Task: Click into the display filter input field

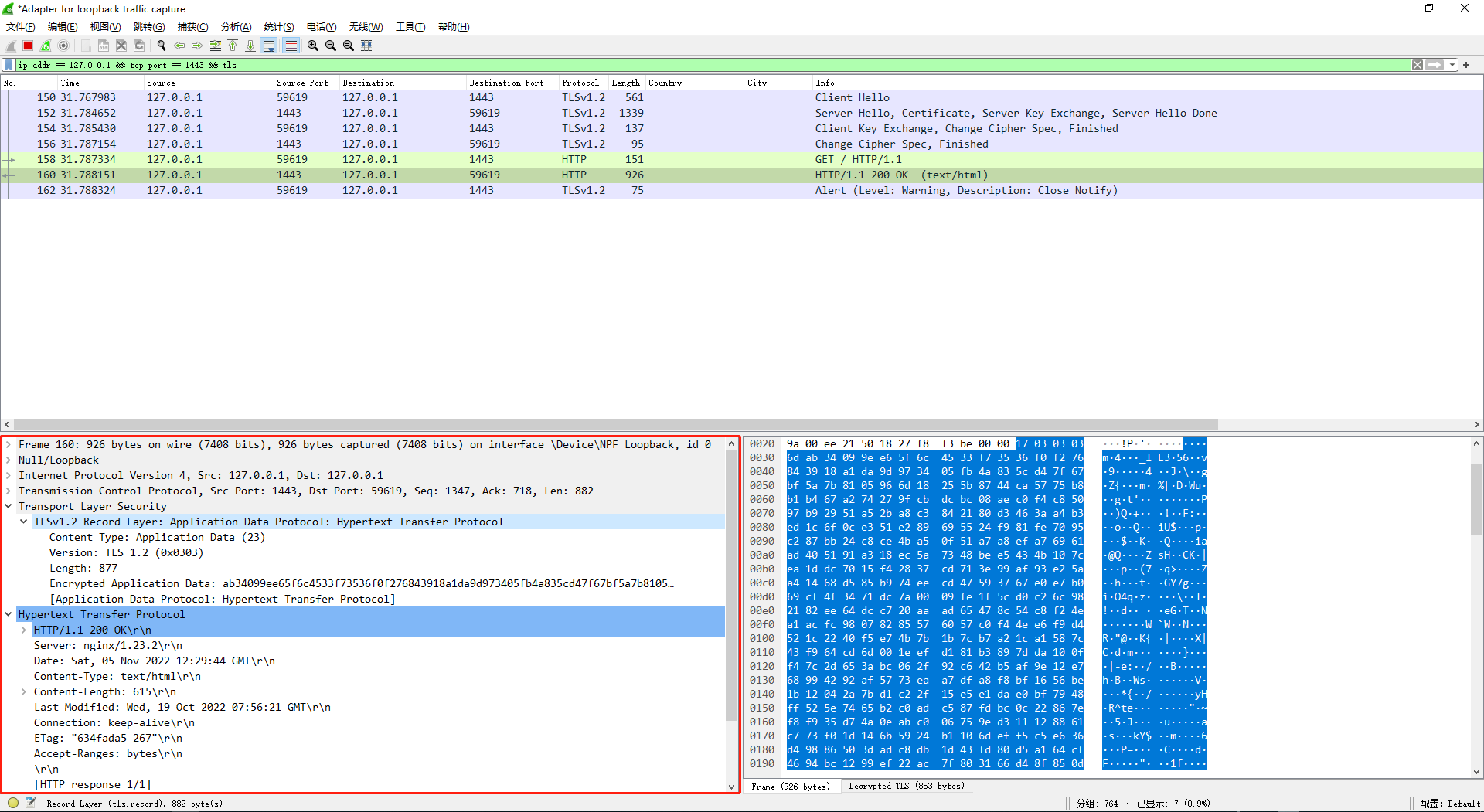Action: tap(711, 65)
